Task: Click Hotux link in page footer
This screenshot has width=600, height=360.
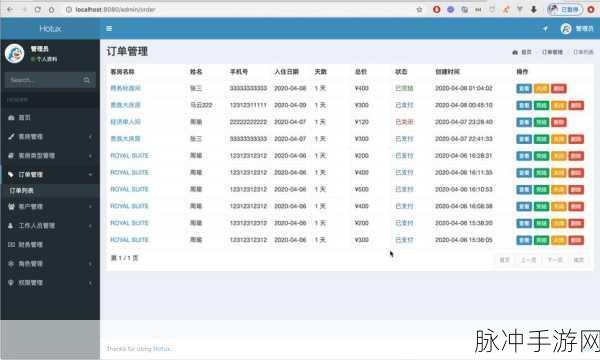Action: [162, 349]
